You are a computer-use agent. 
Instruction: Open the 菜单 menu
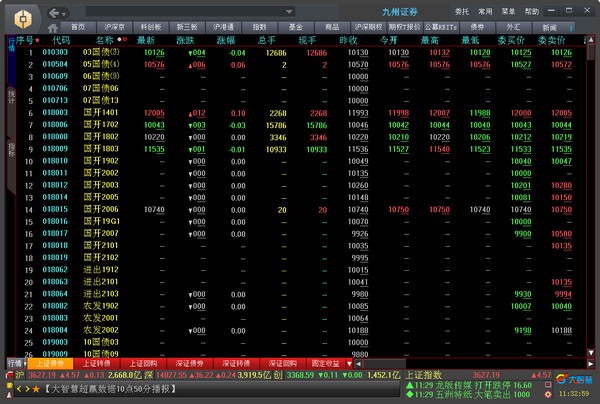[508, 11]
